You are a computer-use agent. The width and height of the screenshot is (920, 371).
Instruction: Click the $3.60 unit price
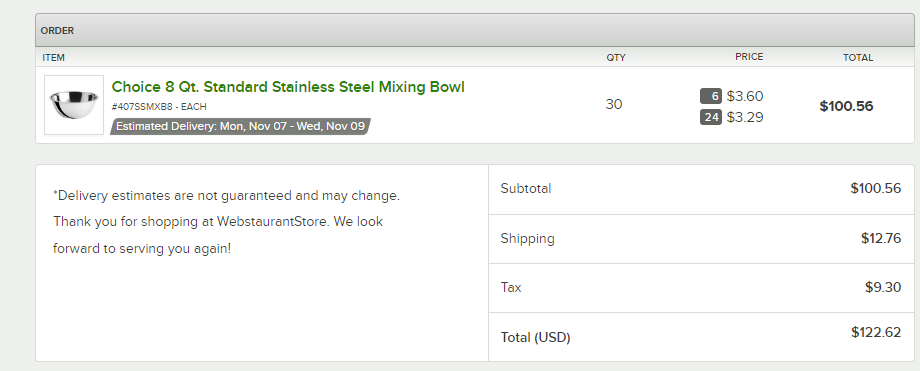(745, 96)
